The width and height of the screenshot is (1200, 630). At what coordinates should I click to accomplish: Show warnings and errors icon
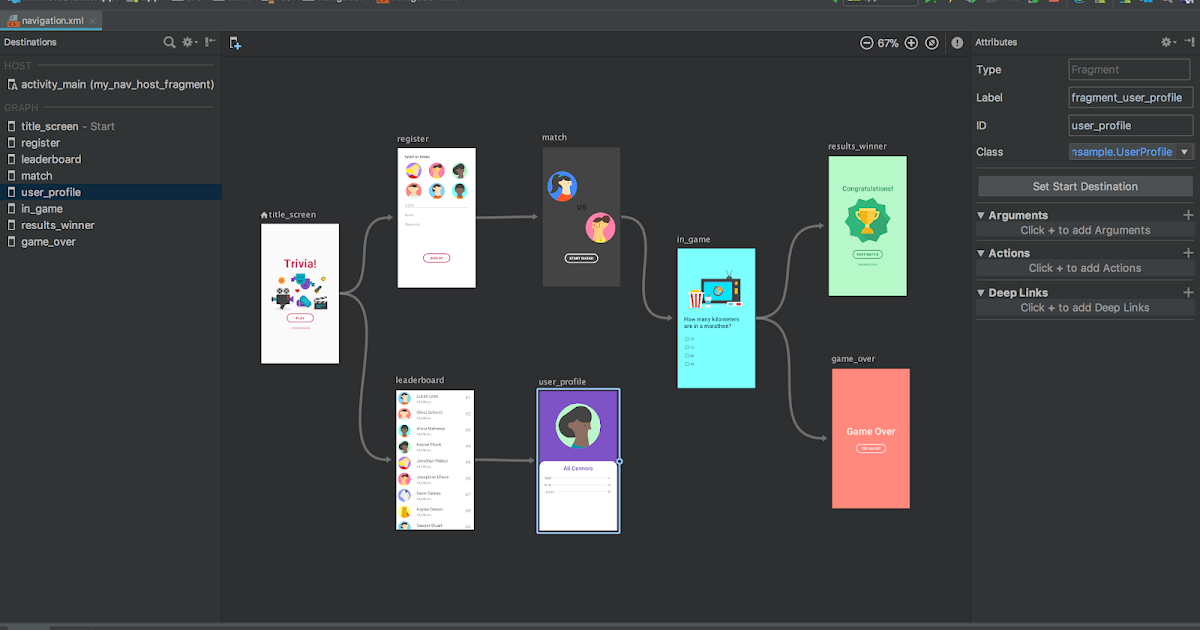(x=957, y=43)
